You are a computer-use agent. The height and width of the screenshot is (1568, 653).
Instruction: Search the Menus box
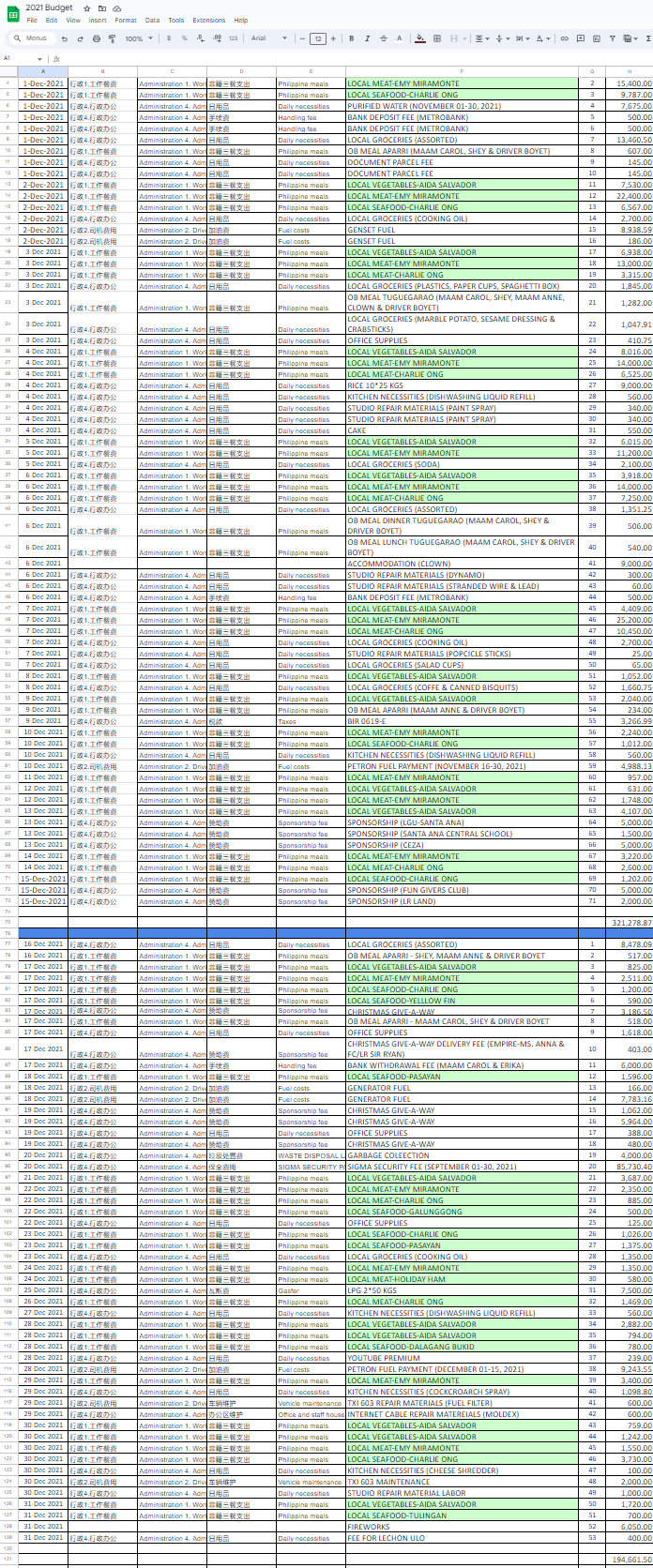[x=32, y=38]
